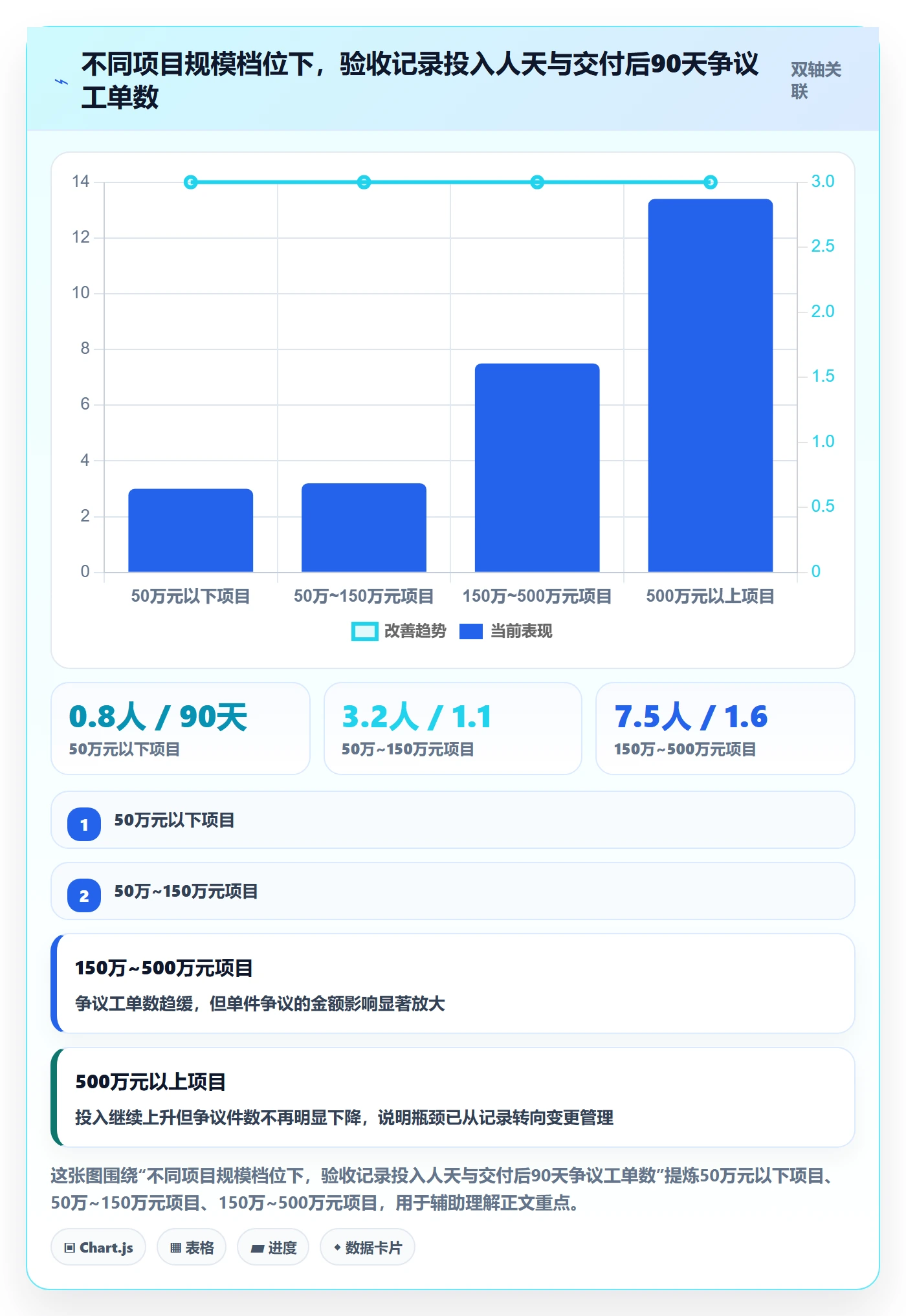
Task: Expand the 50万元以下项目 list row
Action: click(453, 820)
